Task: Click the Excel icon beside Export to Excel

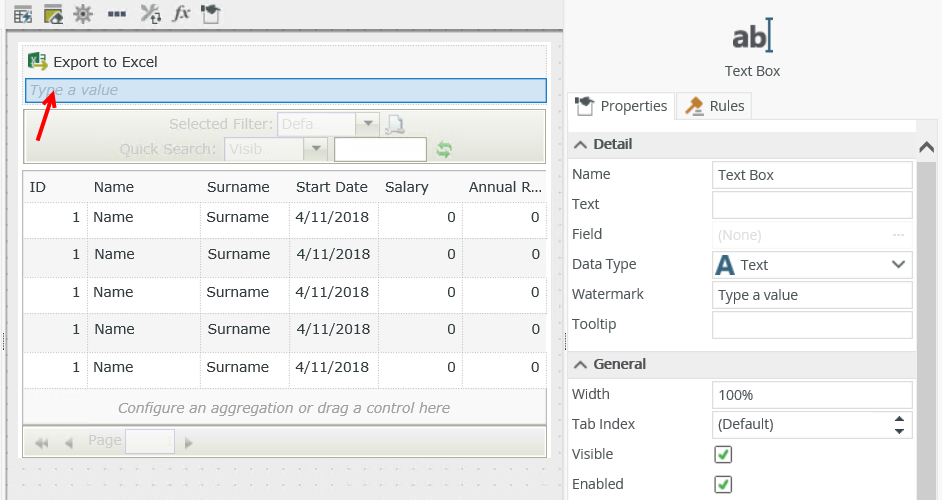Action: point(37,62)
